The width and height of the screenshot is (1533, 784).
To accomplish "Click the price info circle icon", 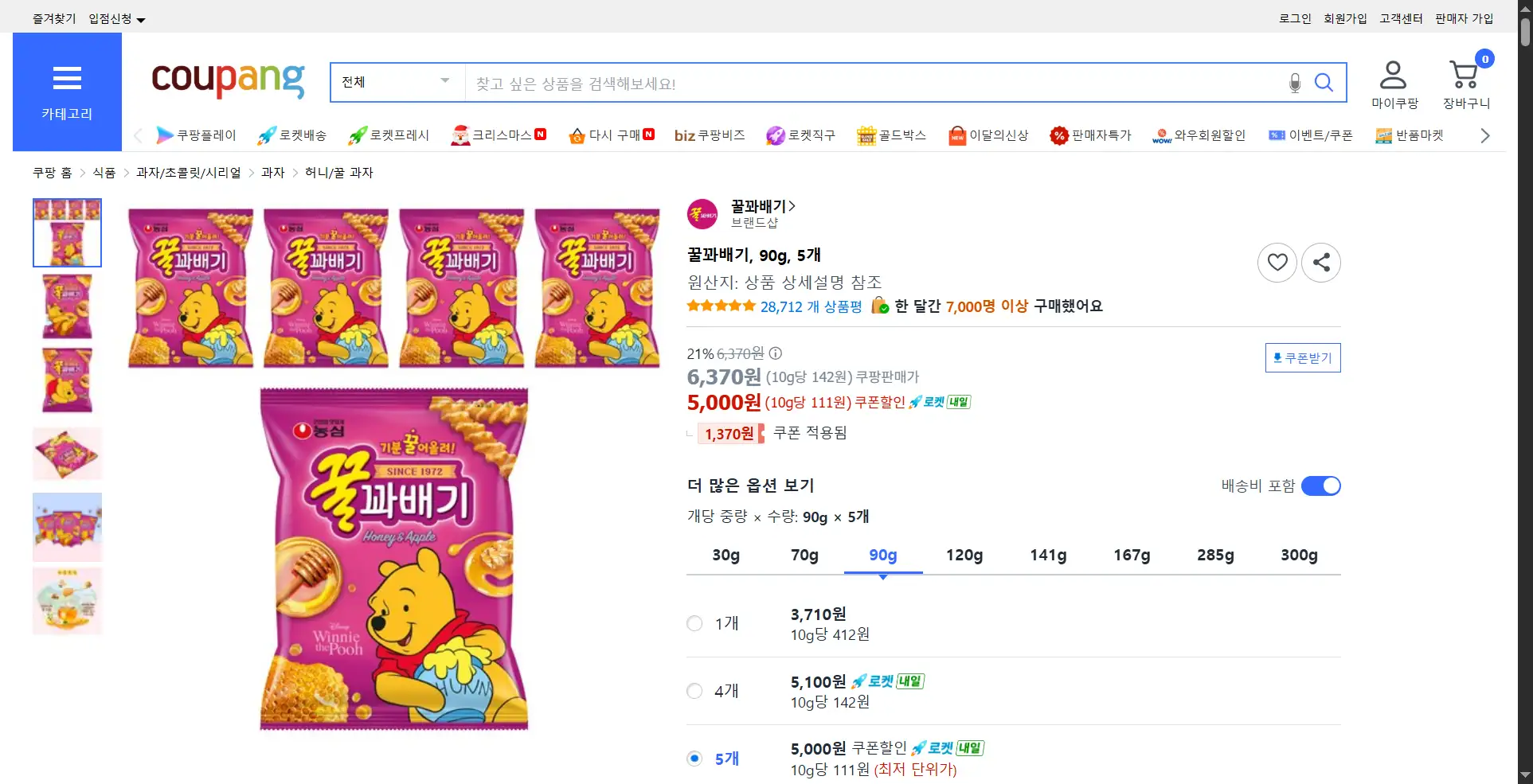I will tap(776, 353).
